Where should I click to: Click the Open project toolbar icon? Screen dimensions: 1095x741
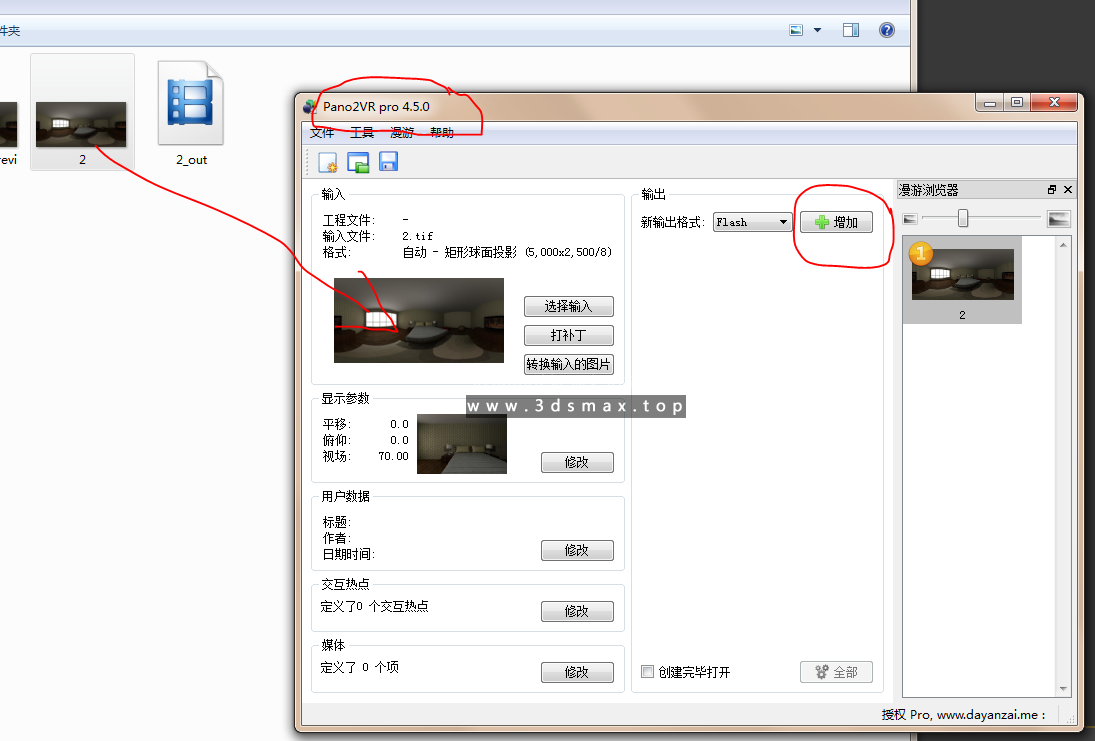[358, 163]
